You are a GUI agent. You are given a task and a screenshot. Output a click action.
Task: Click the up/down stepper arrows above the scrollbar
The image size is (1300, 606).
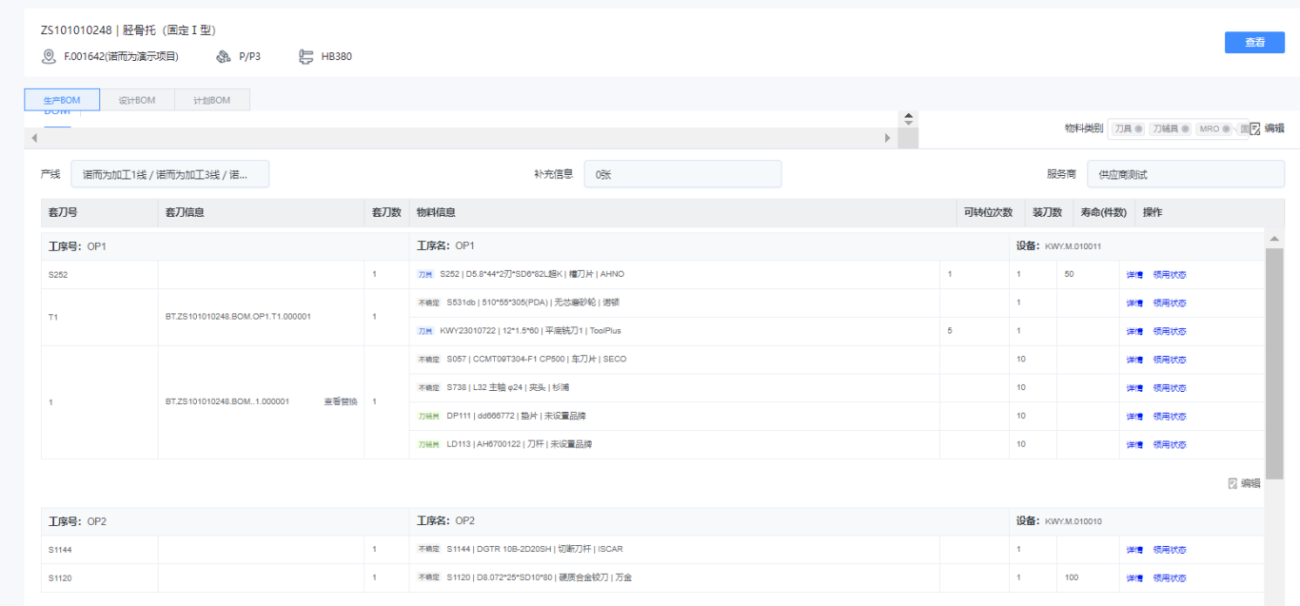[908, 118]
